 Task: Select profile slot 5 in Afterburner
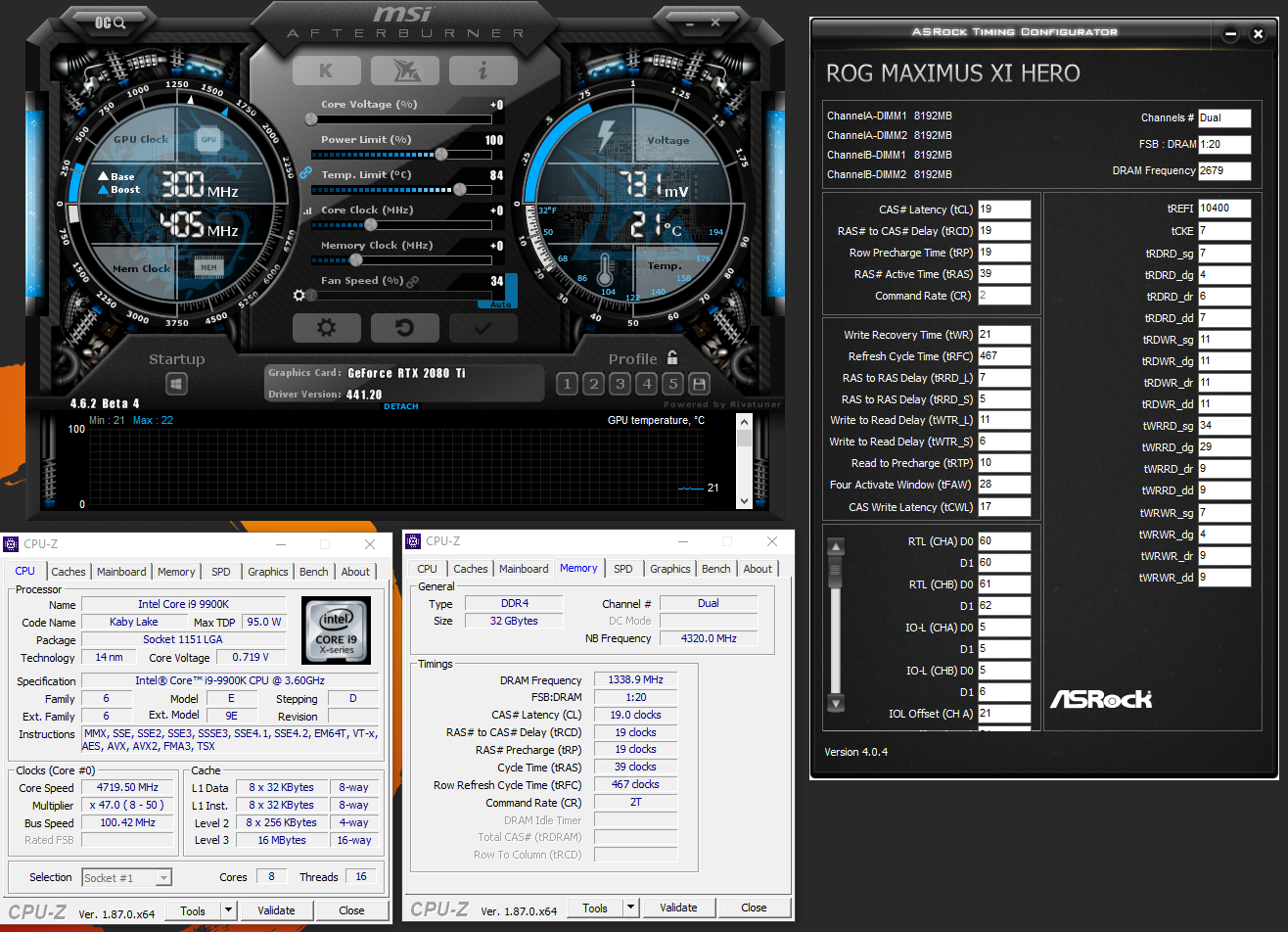pyautogui.click(x=672, y=384)
